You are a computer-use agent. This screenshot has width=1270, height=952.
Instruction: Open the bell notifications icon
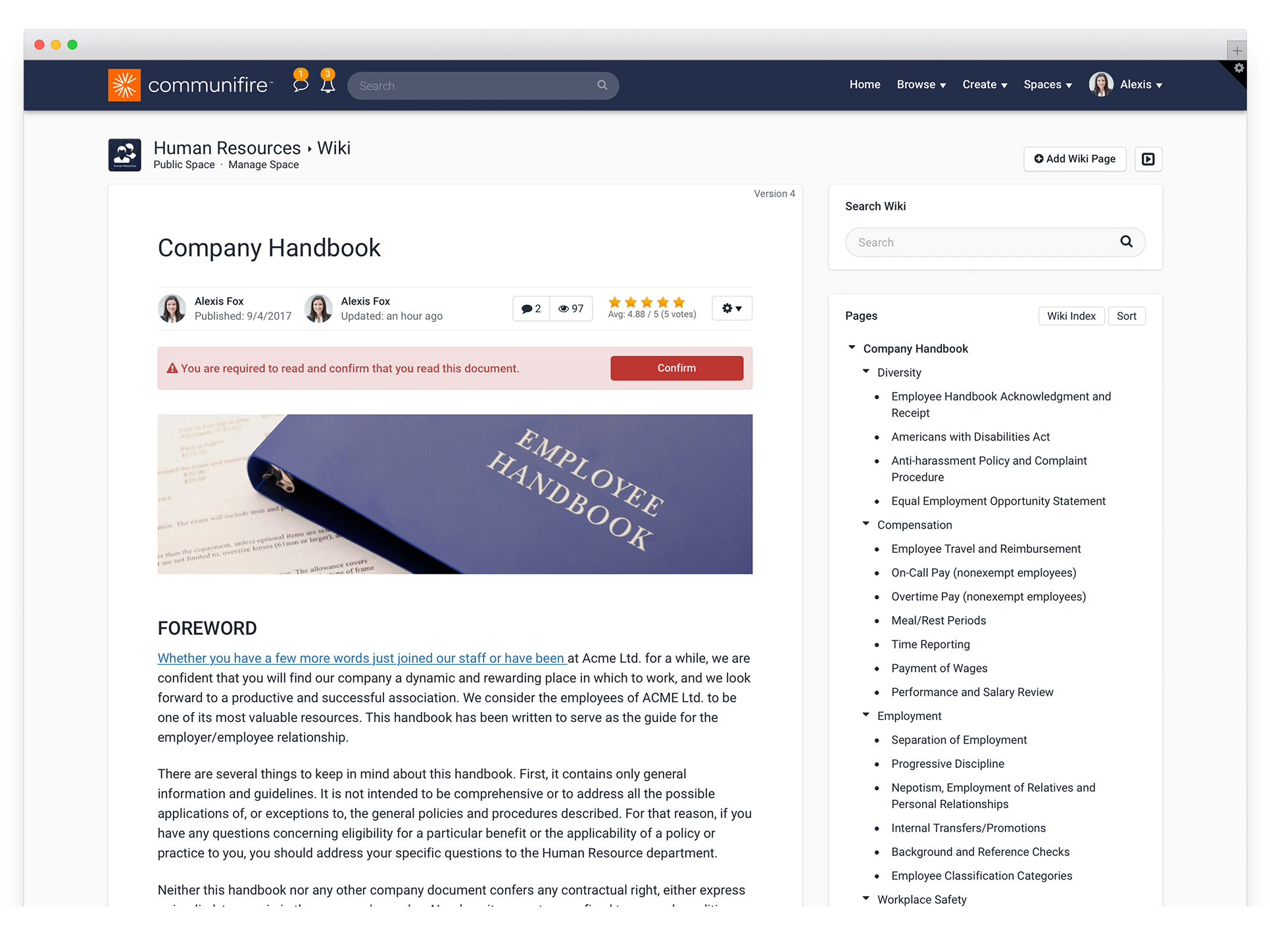(327, 84)
